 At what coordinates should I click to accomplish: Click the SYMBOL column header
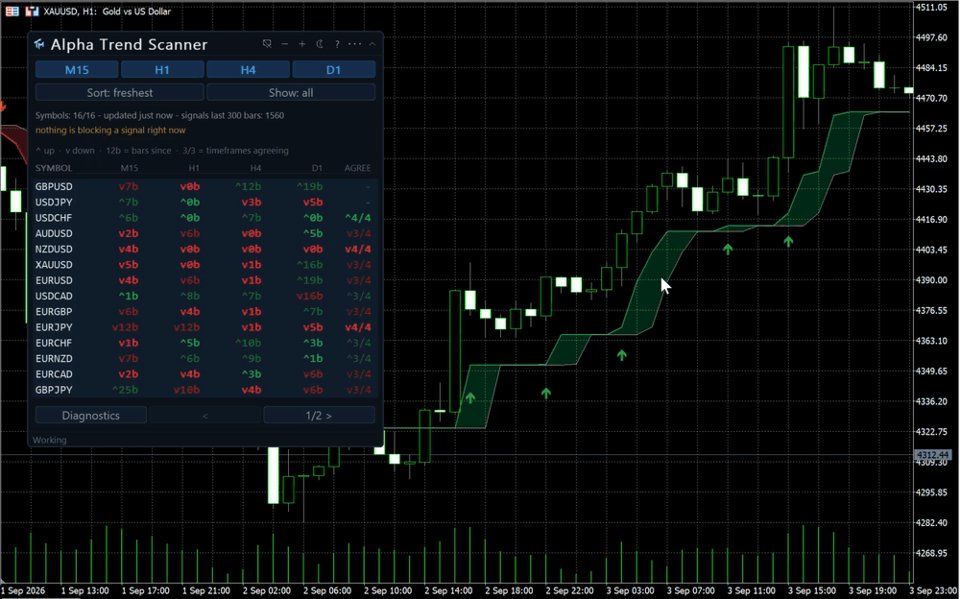[53, 168]
